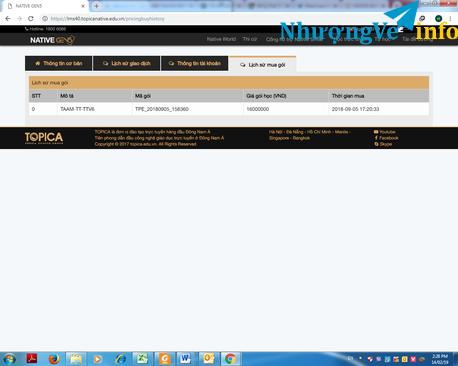Switch to the Thông tin cơ bản tab
The height and width of the screenshot is (366, 458).
coord(59,63)
